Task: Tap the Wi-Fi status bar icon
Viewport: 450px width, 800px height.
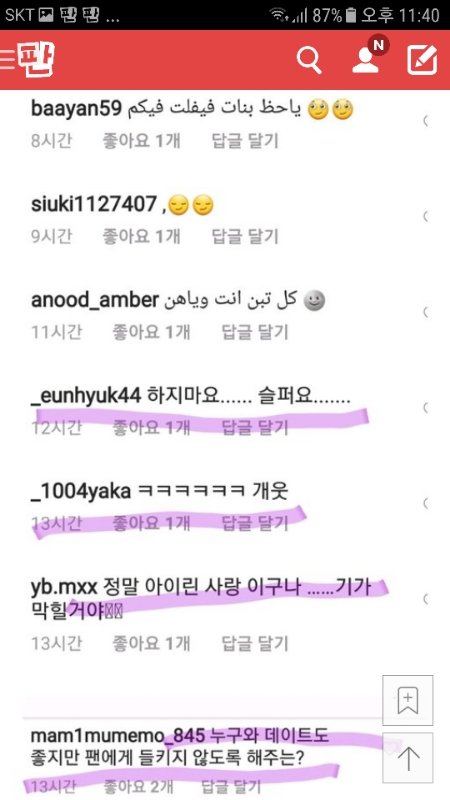Action: point(280,15)
